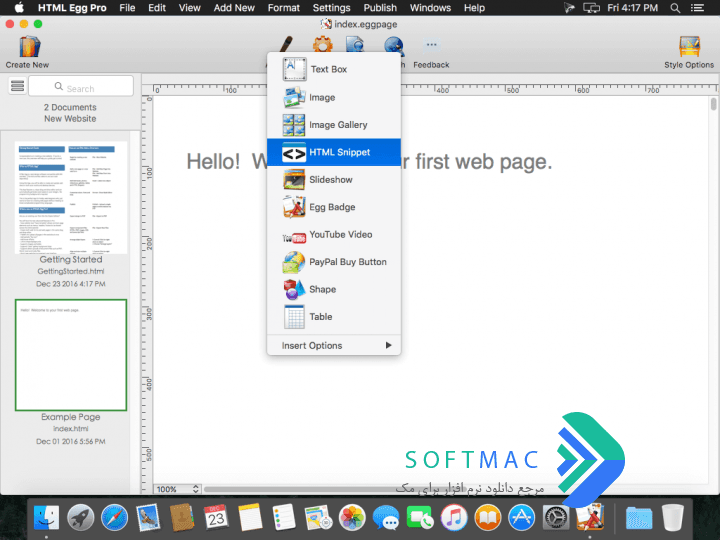The height and width of the screenshot is (540, 720).
Task: Add an Egg Badge
Action: pyautogui.click(x=334, y=207)
